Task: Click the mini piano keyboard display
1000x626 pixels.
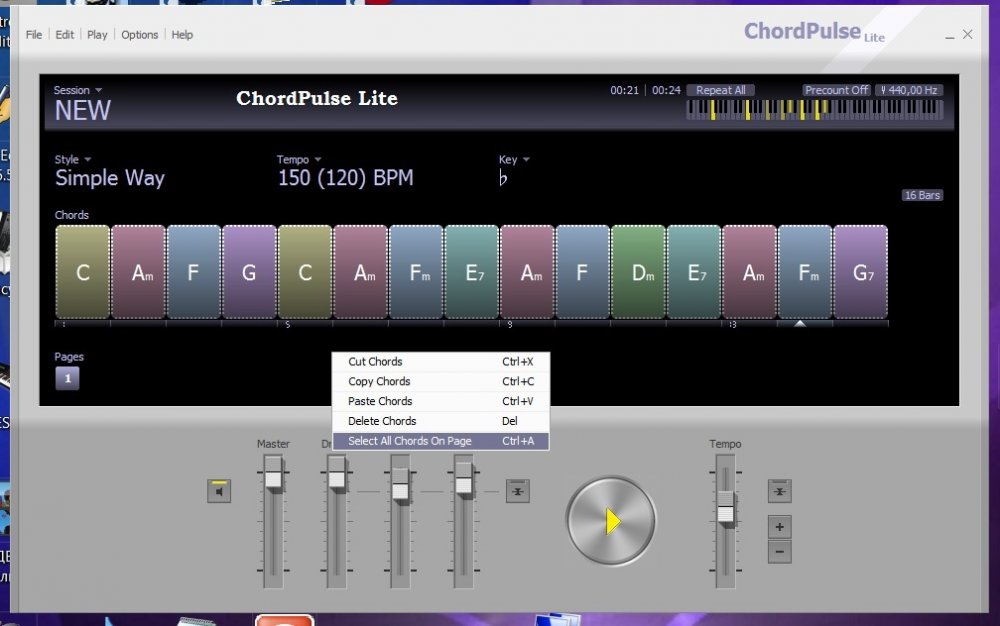Action: tap(814, 110)
